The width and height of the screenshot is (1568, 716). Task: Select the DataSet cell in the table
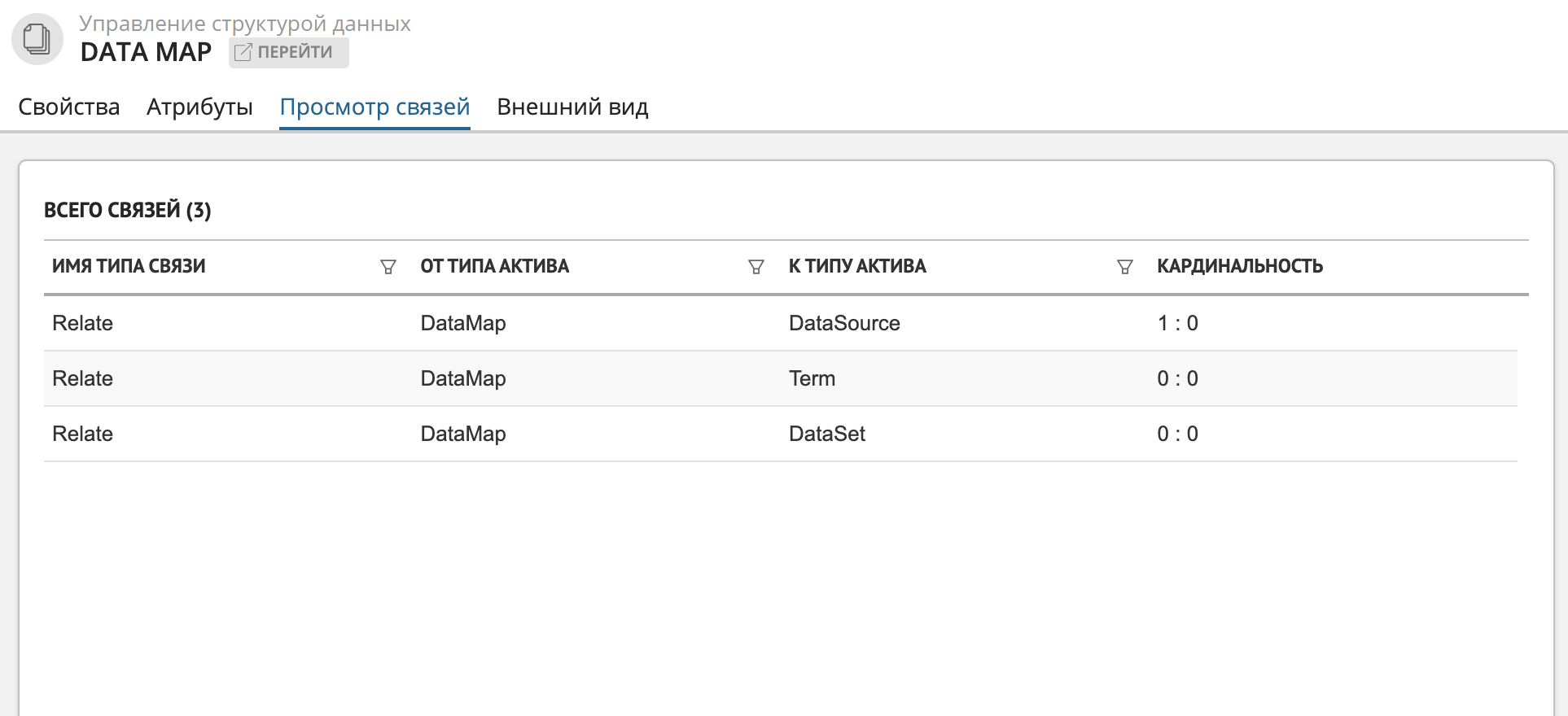pyautogui.click(x=826, y=434)
